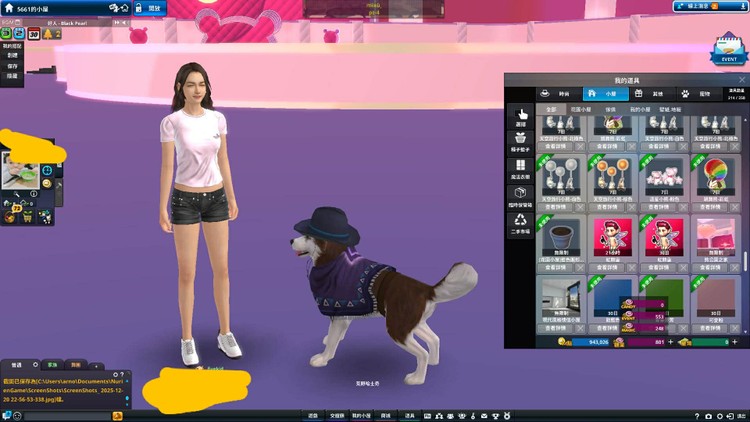
Task: Click the calendar 30 icon at top left
Action: click(33, 34)
